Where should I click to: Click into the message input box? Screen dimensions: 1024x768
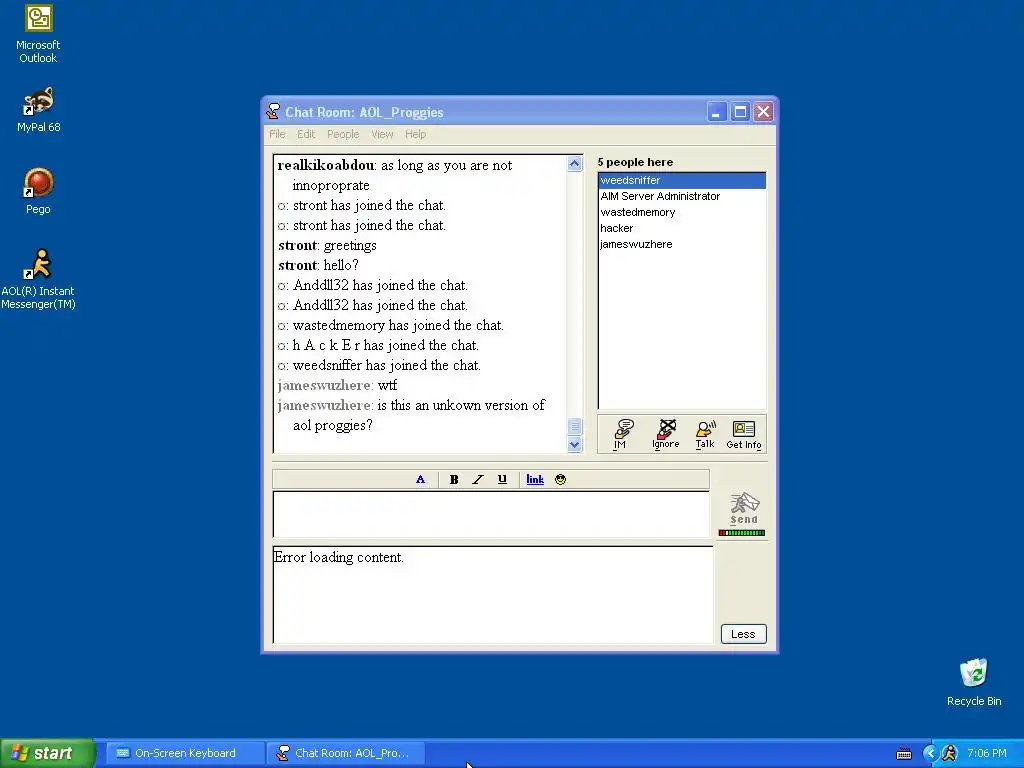pyautogui.click(x=491, y=515)
